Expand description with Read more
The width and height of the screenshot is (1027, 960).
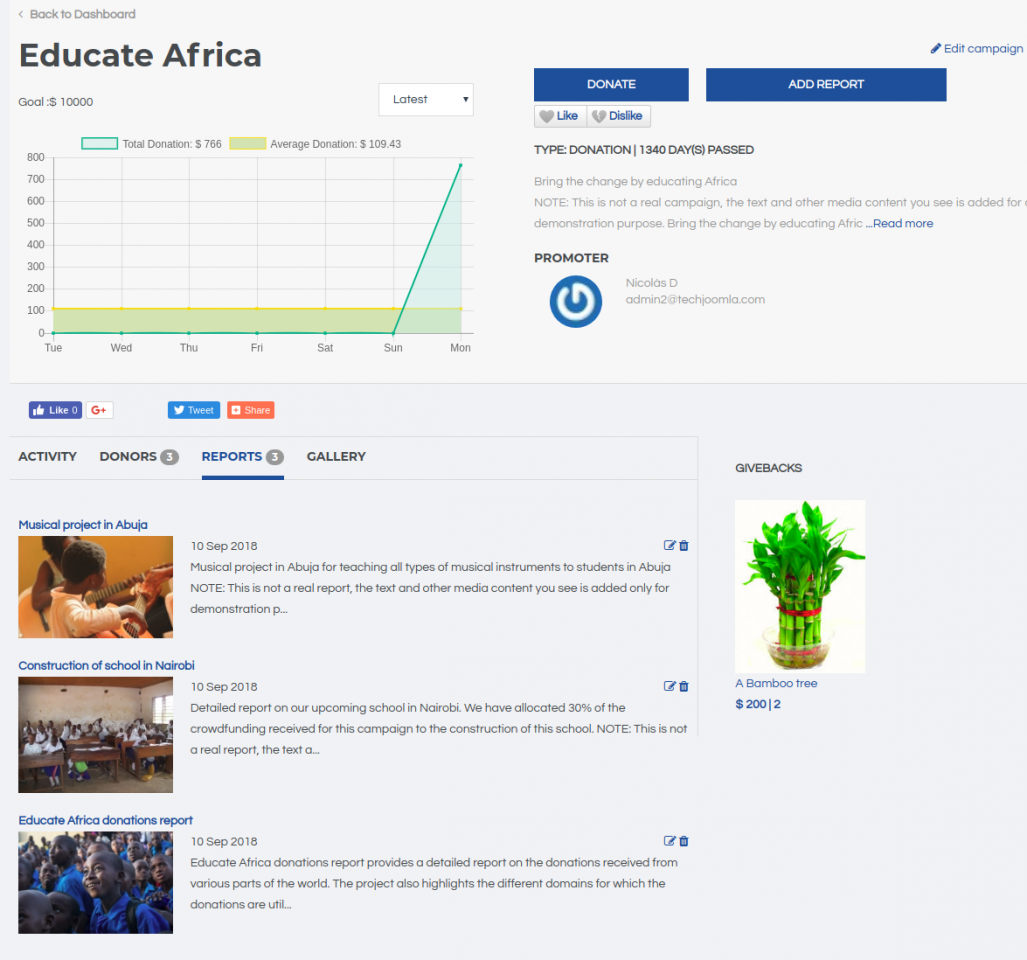point(900,224)
